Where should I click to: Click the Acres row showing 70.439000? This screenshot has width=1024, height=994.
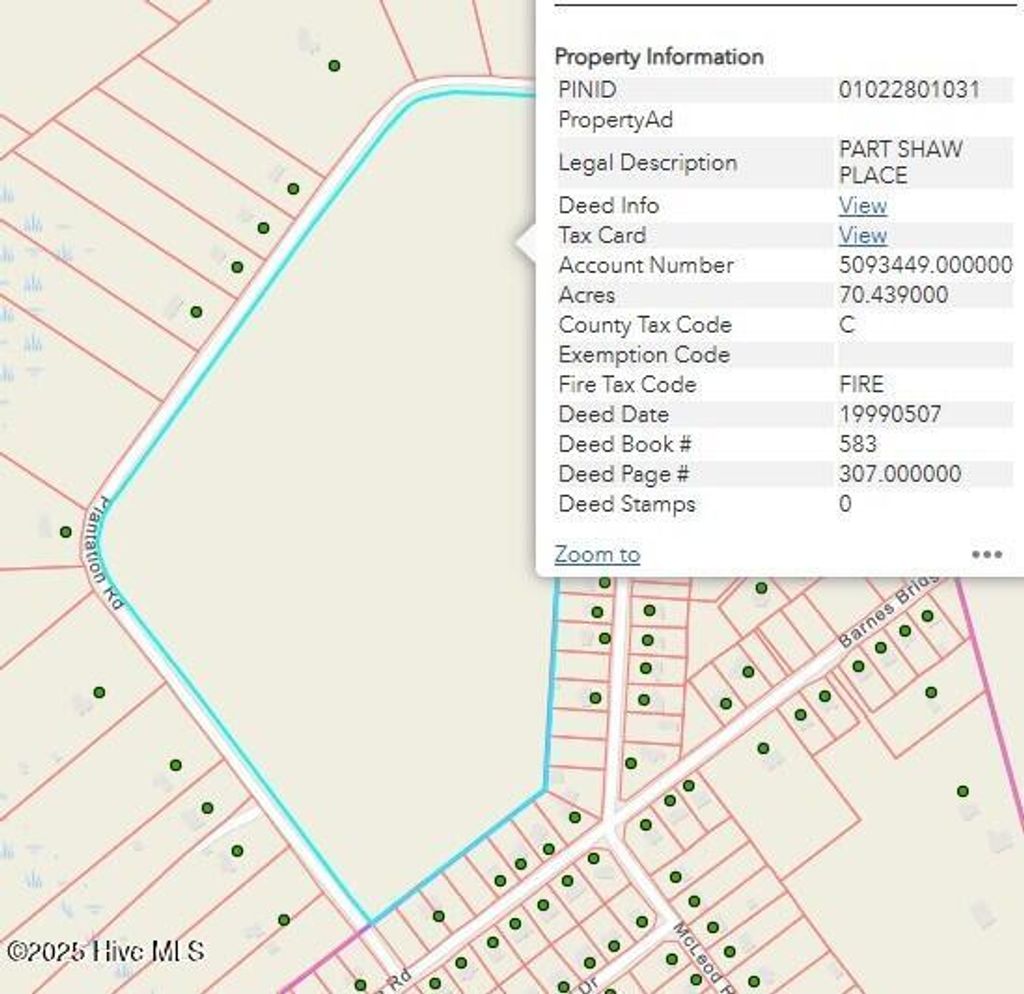point(880,296)
